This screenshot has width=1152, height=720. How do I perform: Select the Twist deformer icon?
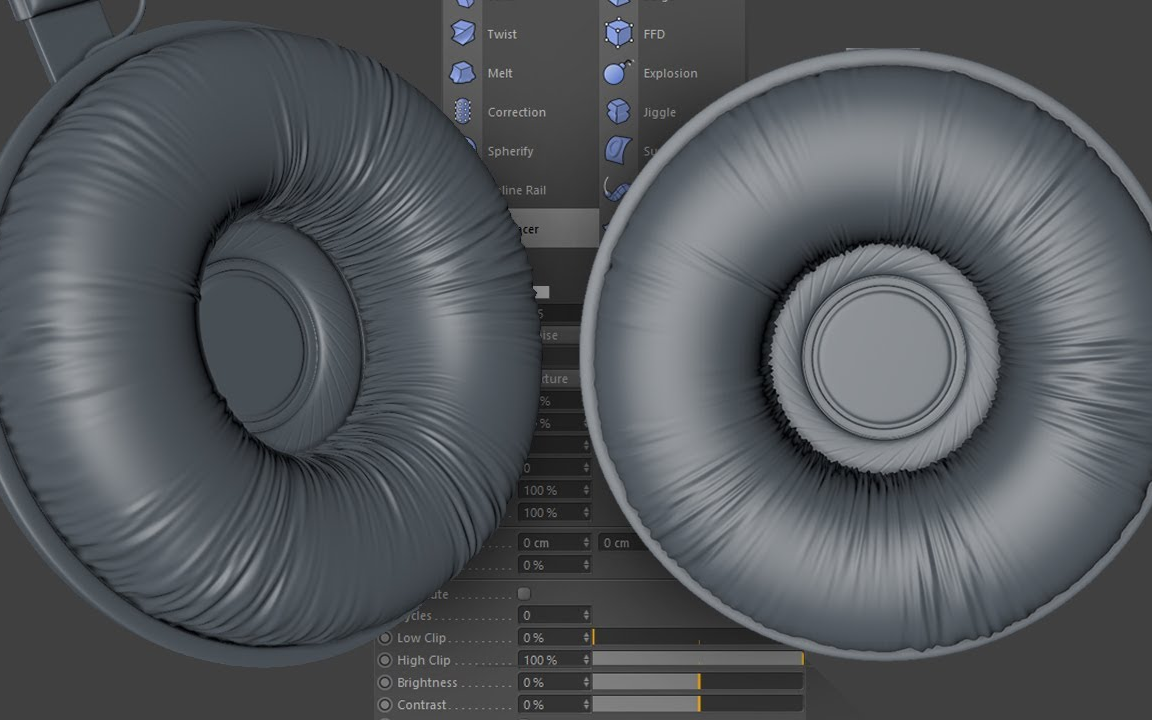click(463, 33)
